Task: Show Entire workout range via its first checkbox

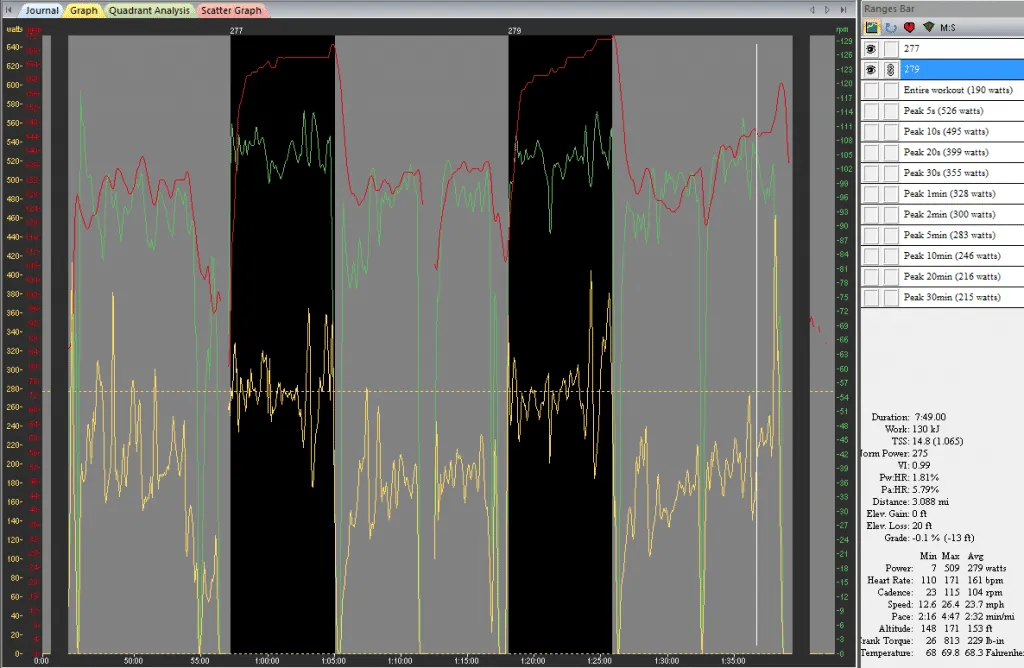Action: [871, 91]
